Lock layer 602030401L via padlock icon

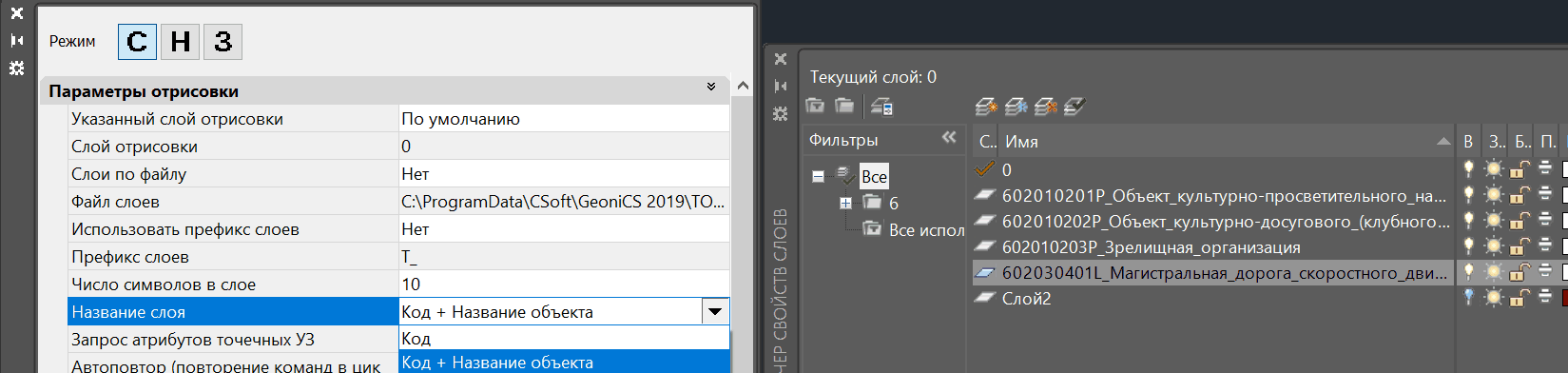[1520, 272]
